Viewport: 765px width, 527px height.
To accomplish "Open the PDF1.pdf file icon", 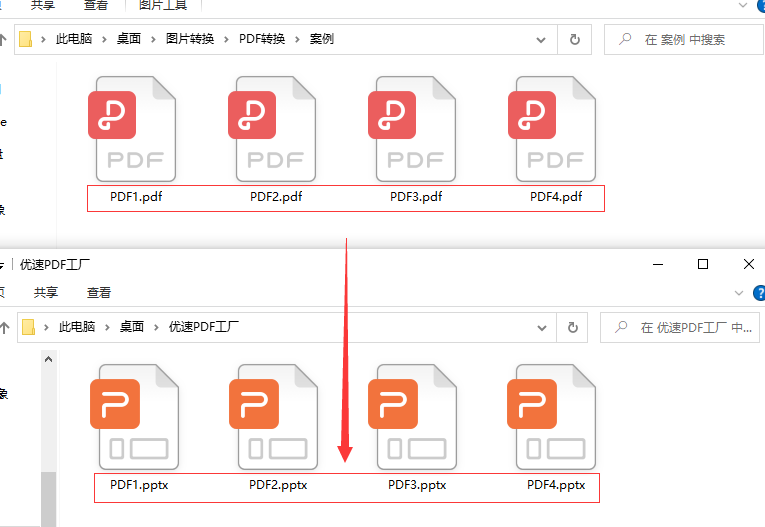I will (132, 129).
